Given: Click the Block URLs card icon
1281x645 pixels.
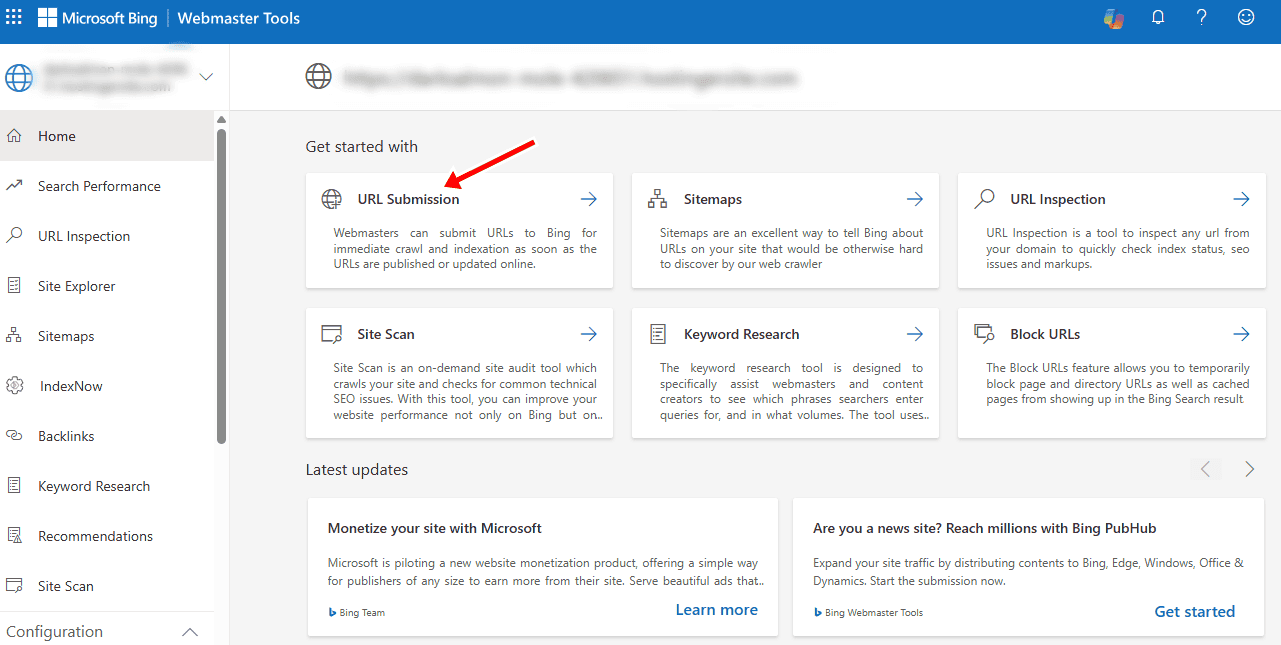Looking at the screenshot, I should tap(984, 333).
